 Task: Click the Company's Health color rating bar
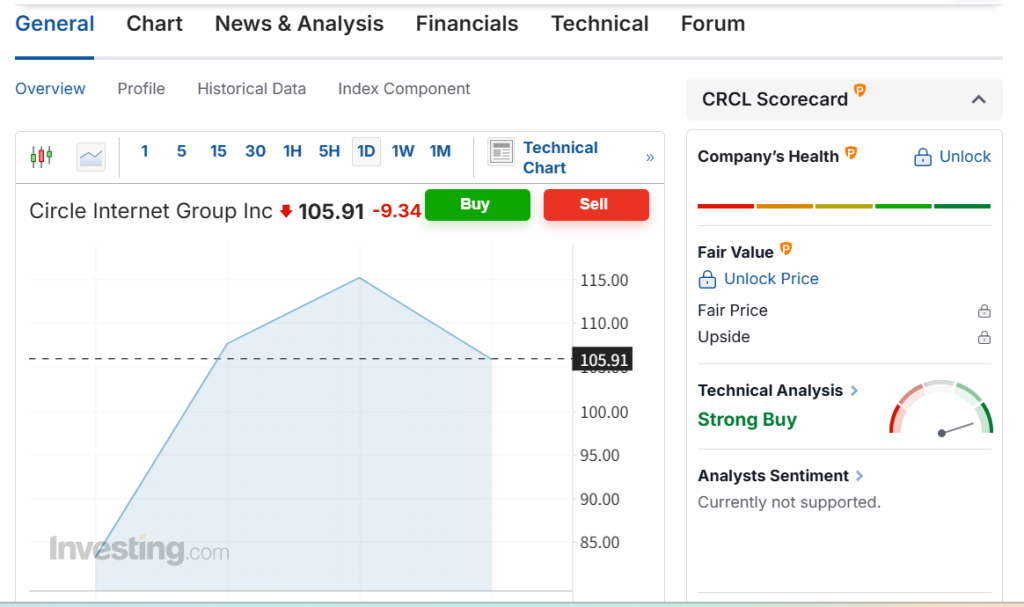pos(844,206)
